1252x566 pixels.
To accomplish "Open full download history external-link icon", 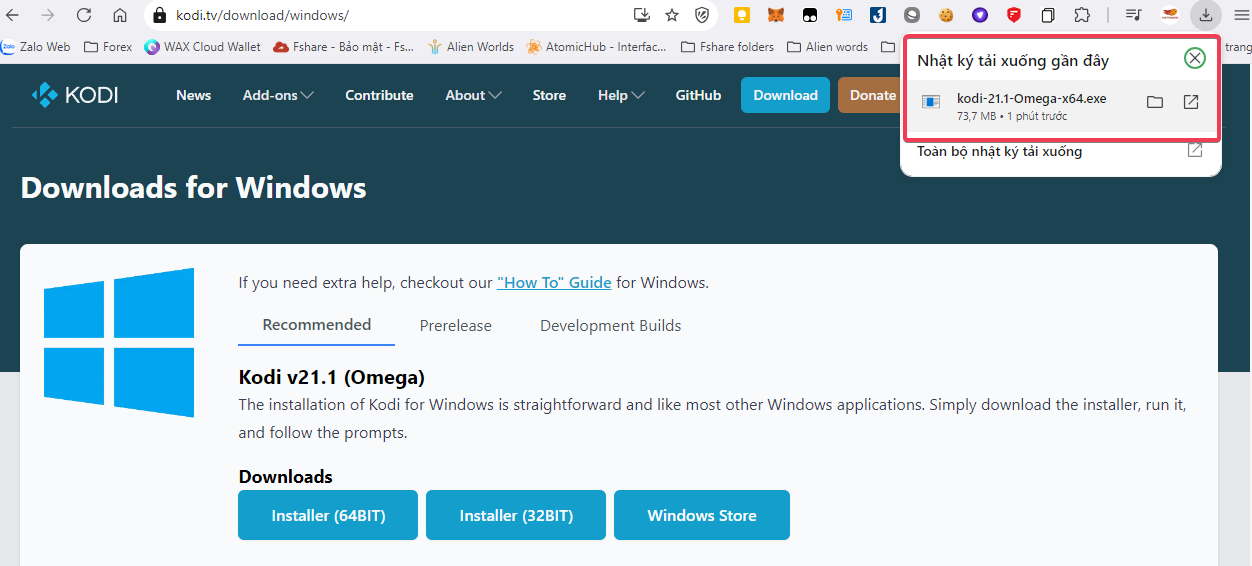I will [1195, 150].
